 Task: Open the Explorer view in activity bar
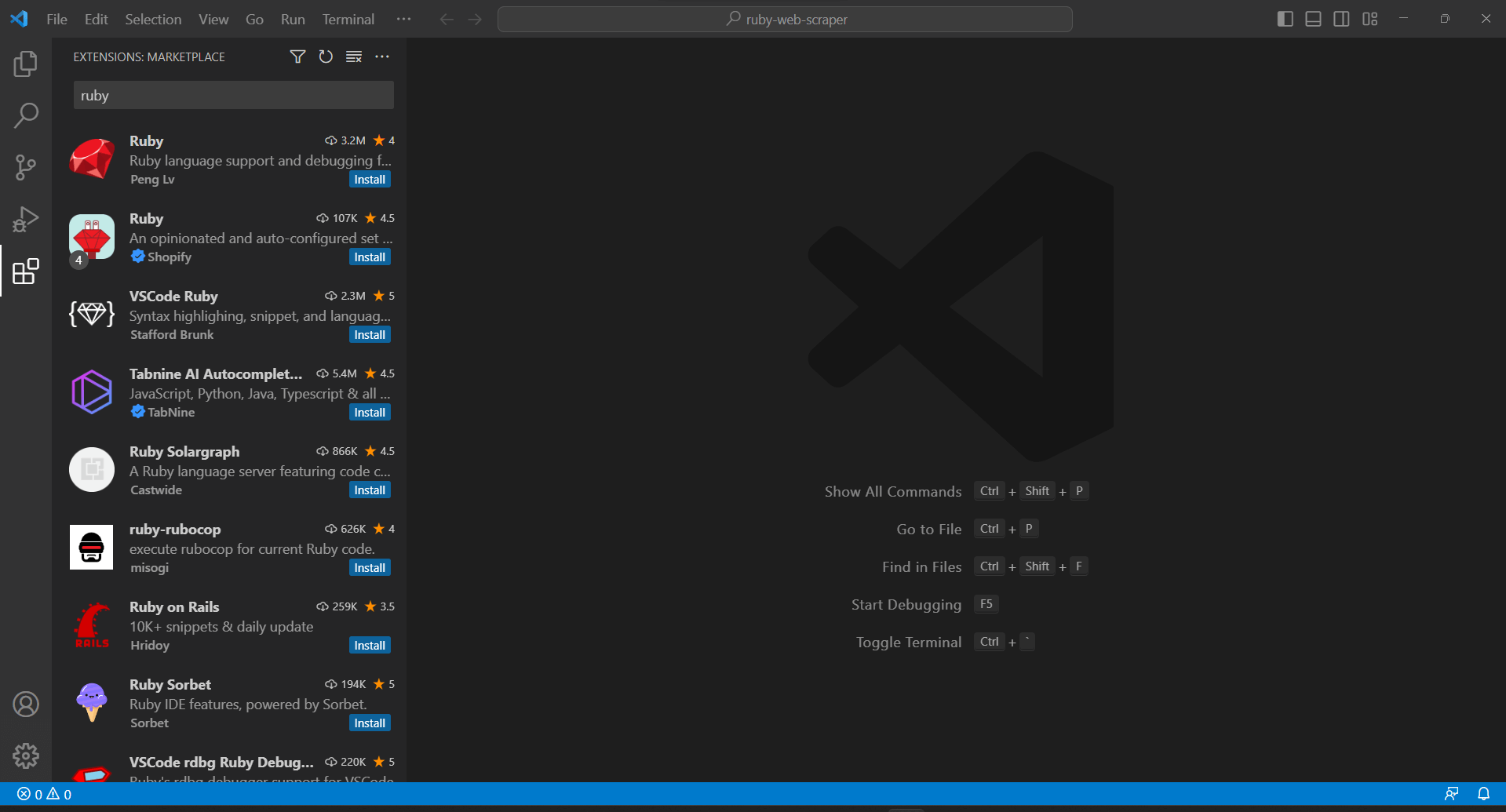click(26, 64)
